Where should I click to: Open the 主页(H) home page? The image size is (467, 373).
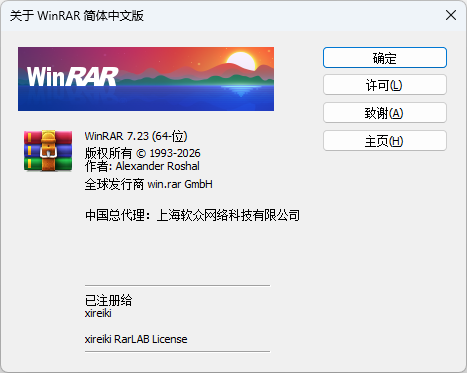point(385,141)
